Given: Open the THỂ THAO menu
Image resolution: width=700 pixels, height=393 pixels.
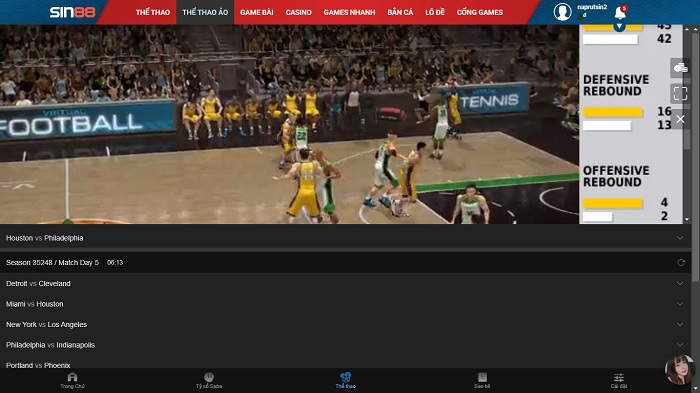Looking at the screenshot, I should (x=153, y=13).
